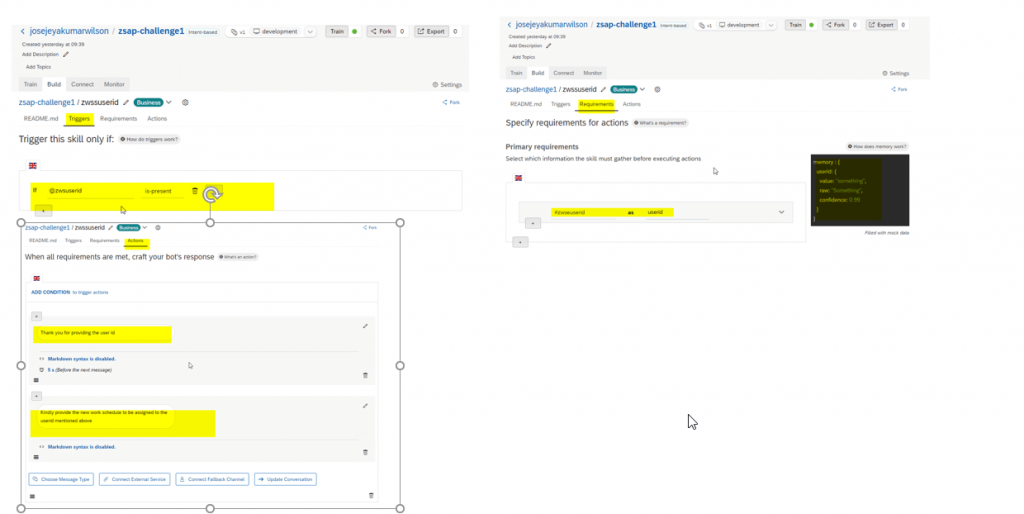Click Train button in the Requirements screenshot header
The image size is (1024, 514).
(795, 25)
